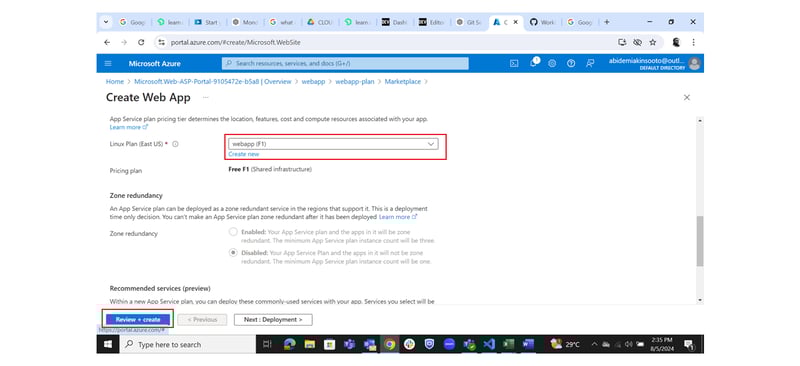Expand the Linux Plan webapp (F1) dropdown

333,144
